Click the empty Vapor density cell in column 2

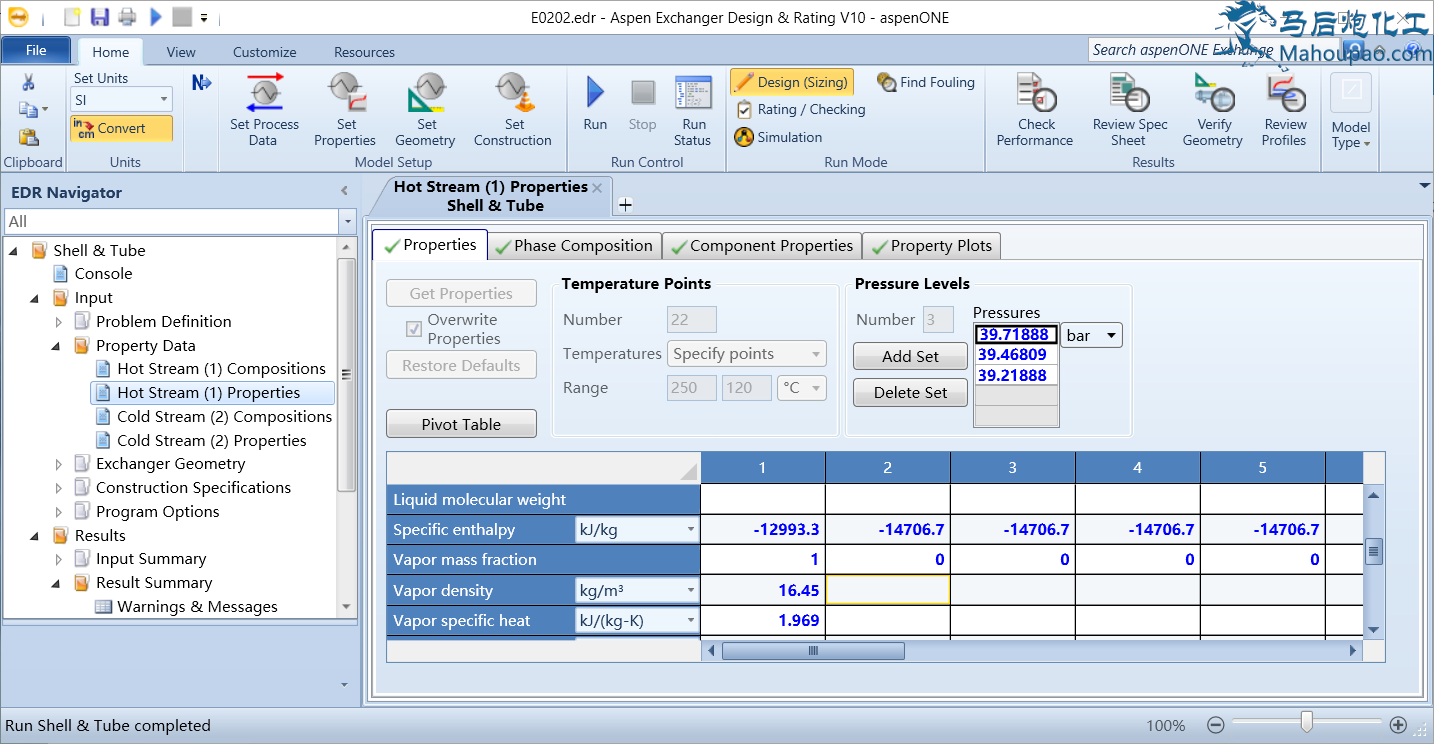888,591
